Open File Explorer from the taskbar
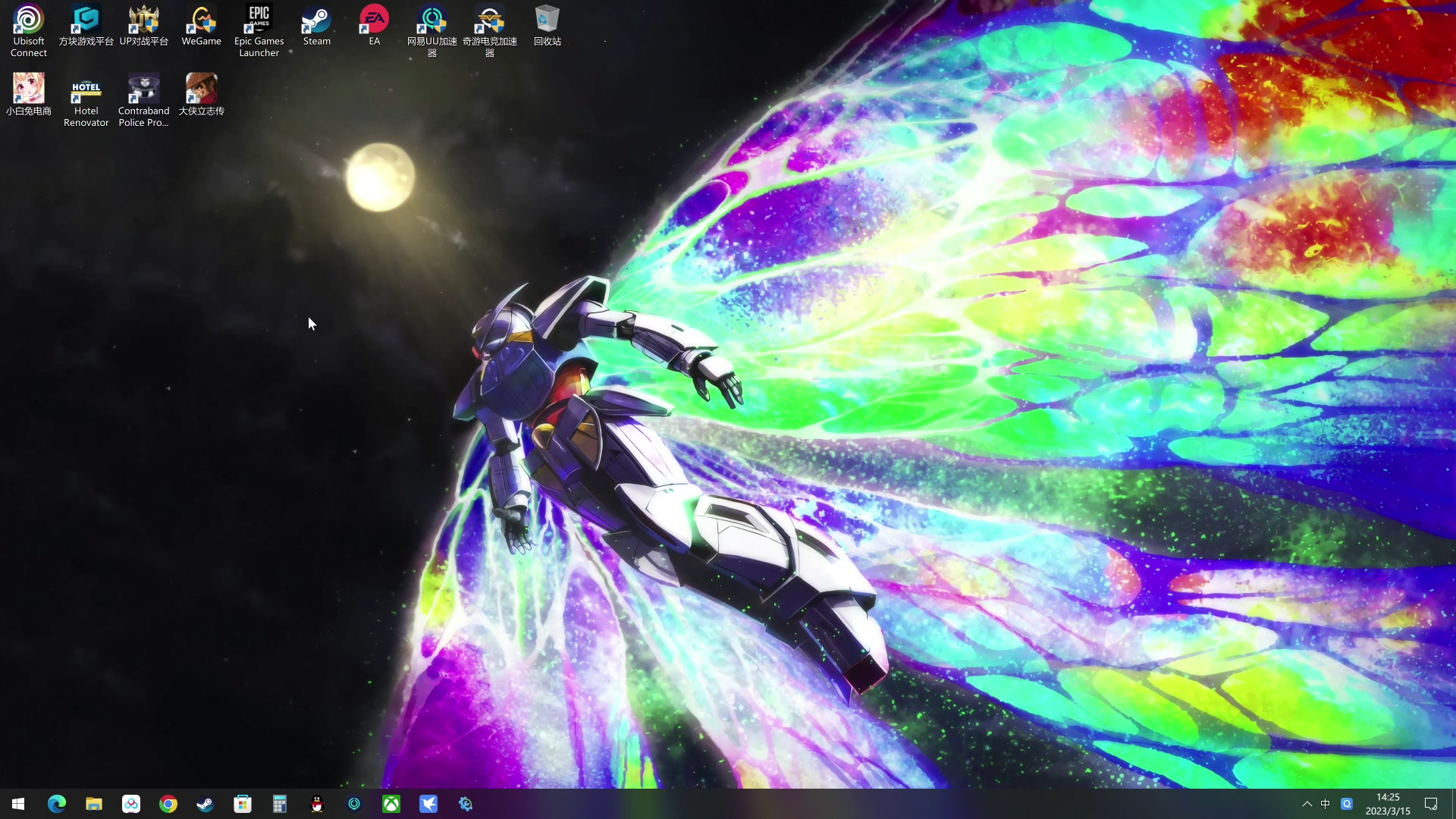1456x819 pixels. pyautogui.click(x=94, y=804)
